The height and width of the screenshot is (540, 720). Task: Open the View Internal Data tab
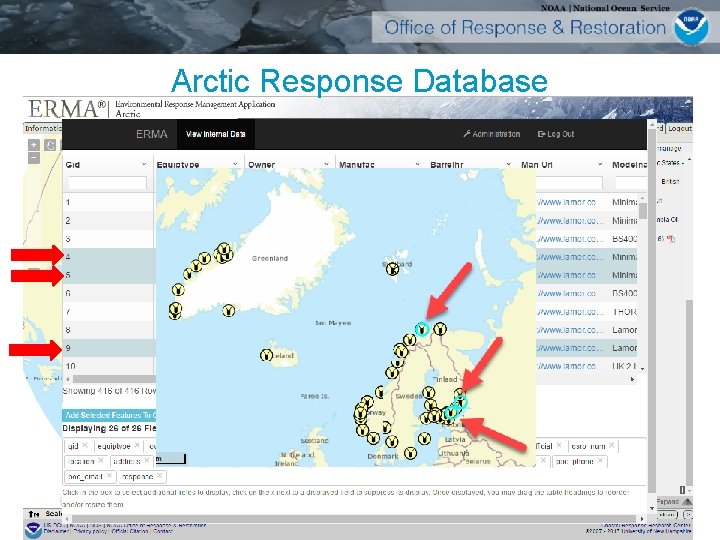click(x=215, y=134)
